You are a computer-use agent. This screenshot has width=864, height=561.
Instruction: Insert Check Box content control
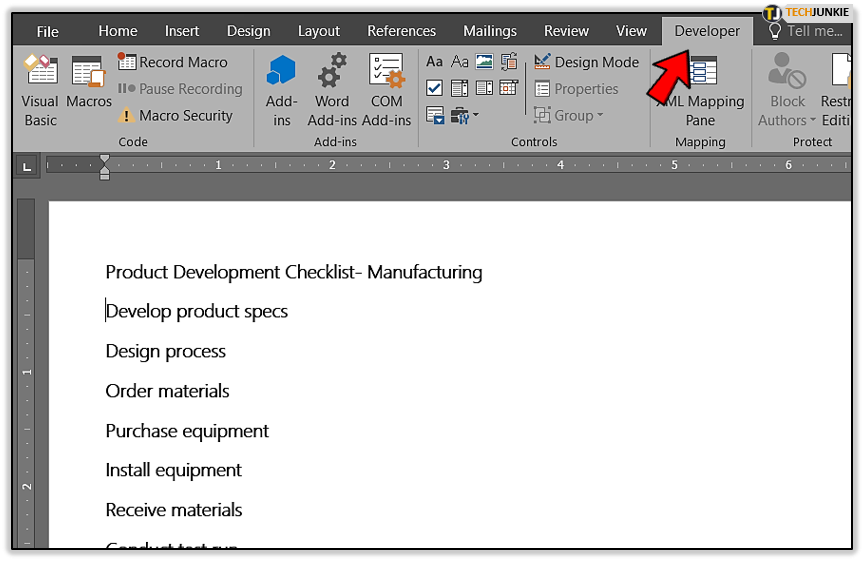434,88
